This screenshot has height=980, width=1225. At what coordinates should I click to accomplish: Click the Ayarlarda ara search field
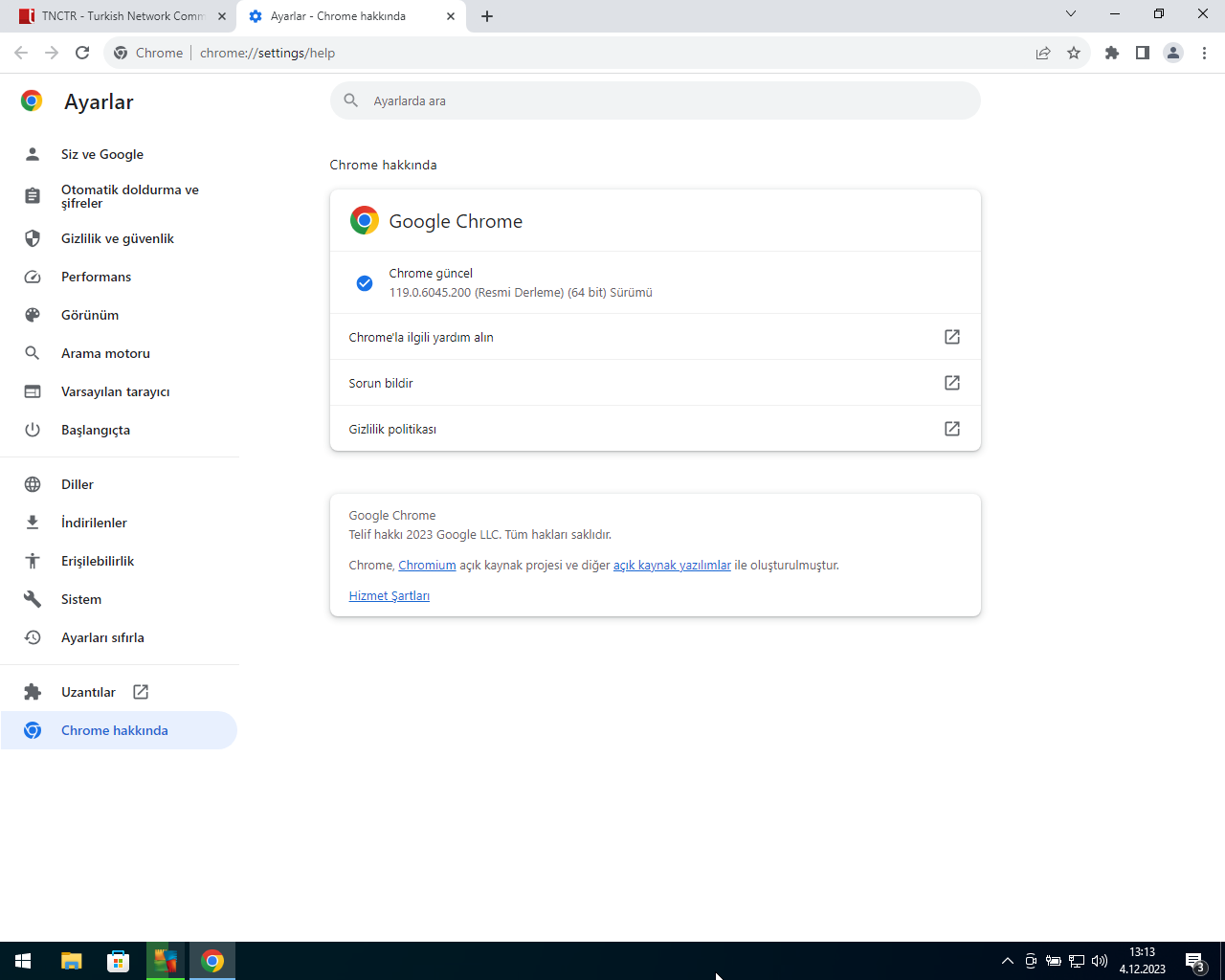tap(655, 100)
